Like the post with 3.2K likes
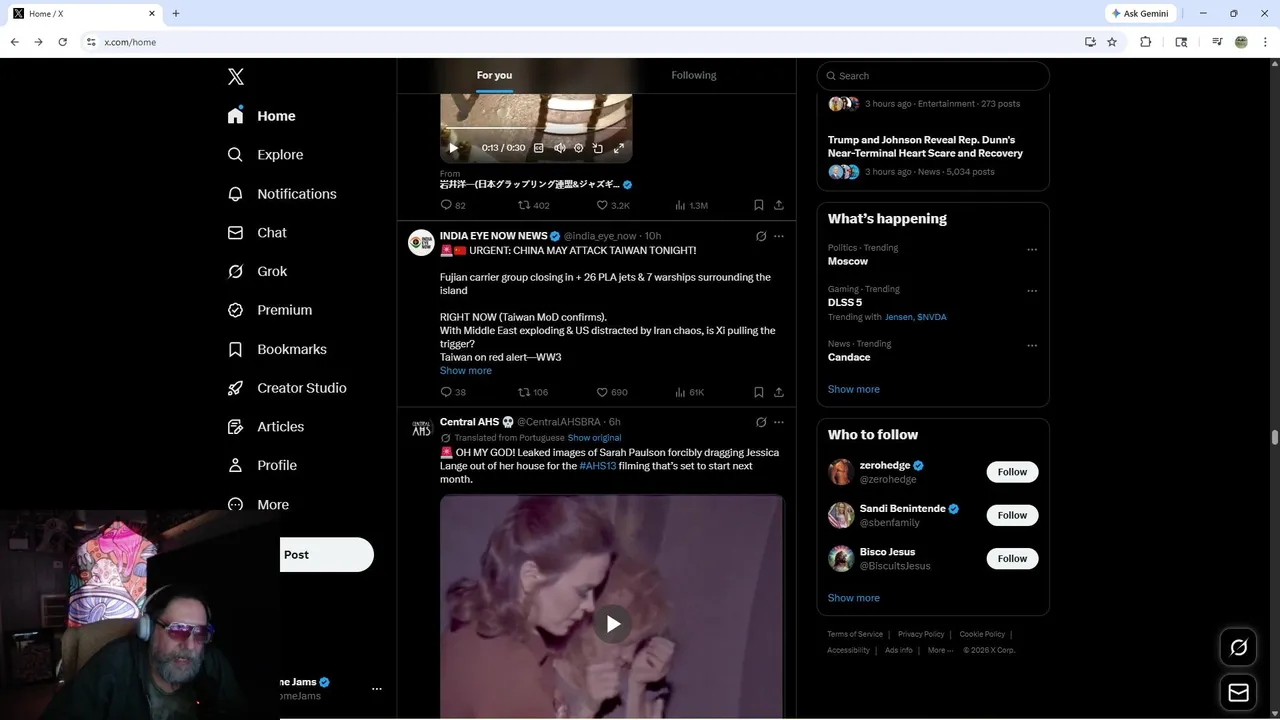 (613, 205)
